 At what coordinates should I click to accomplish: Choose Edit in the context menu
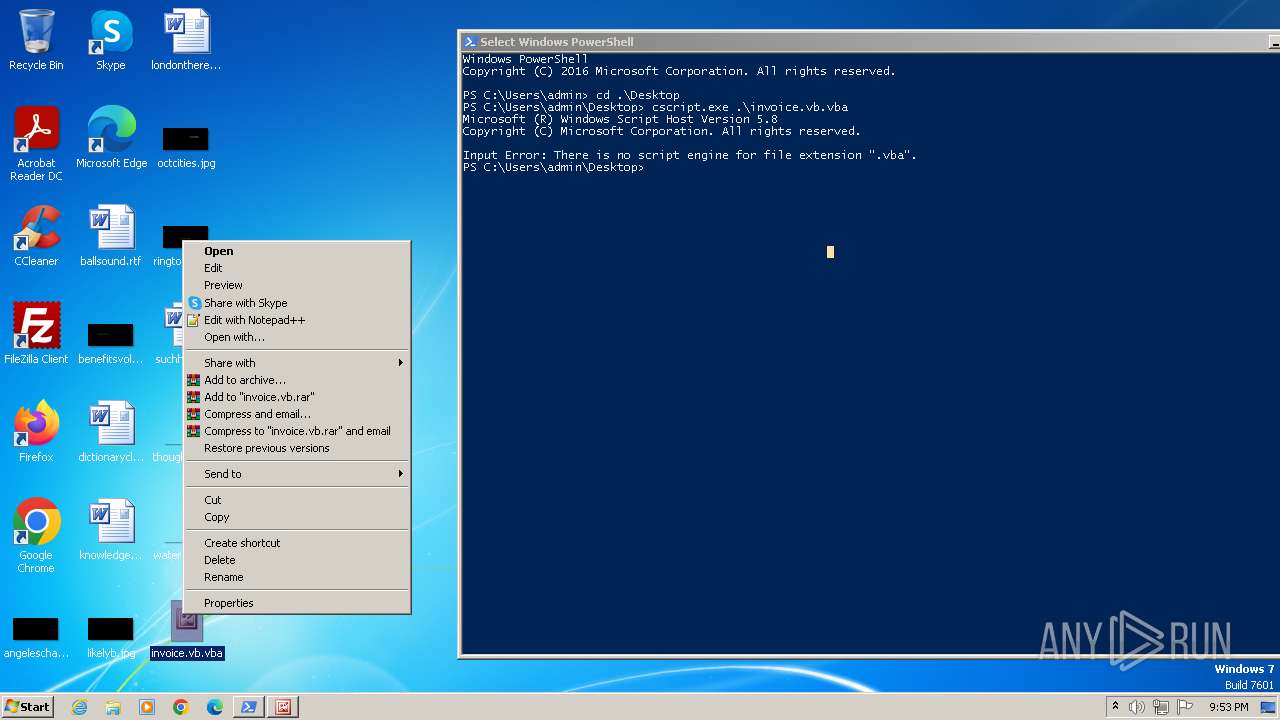click(x=297, y=268)
